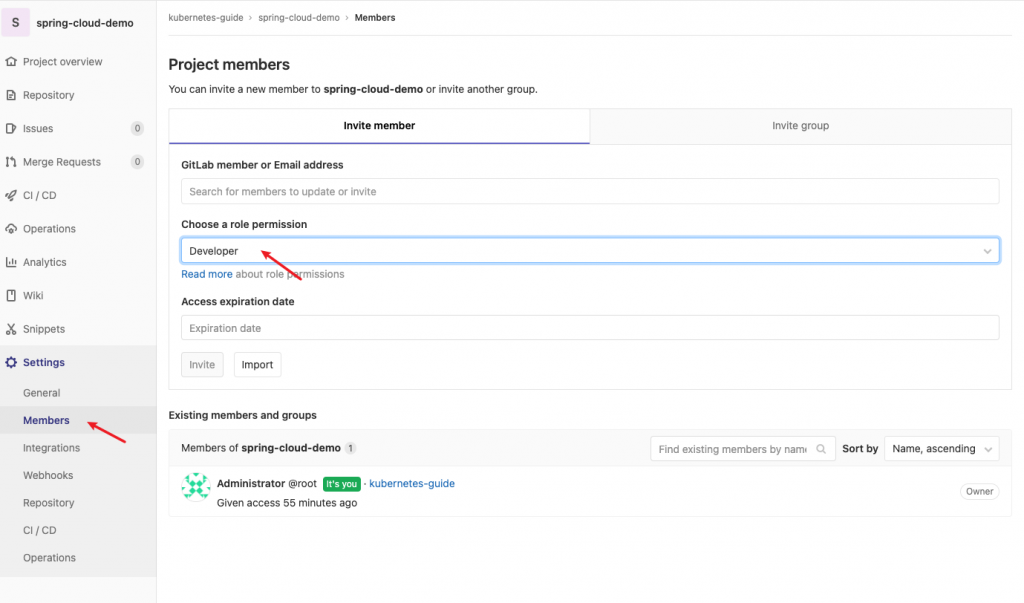Click the spring-cloud-demo project avatar S
1024x603 pixels.
16,23
